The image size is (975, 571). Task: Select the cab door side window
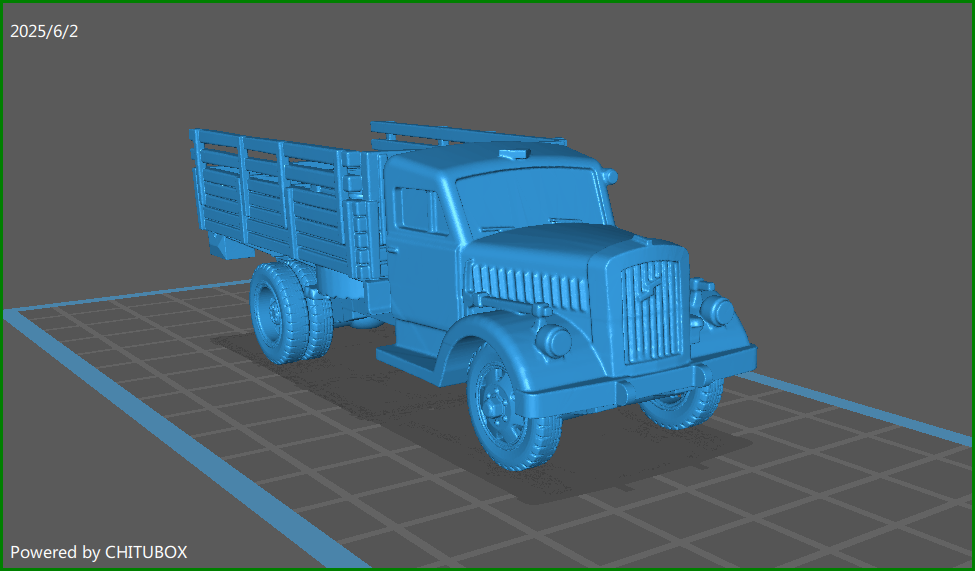(x=418, y=210)
